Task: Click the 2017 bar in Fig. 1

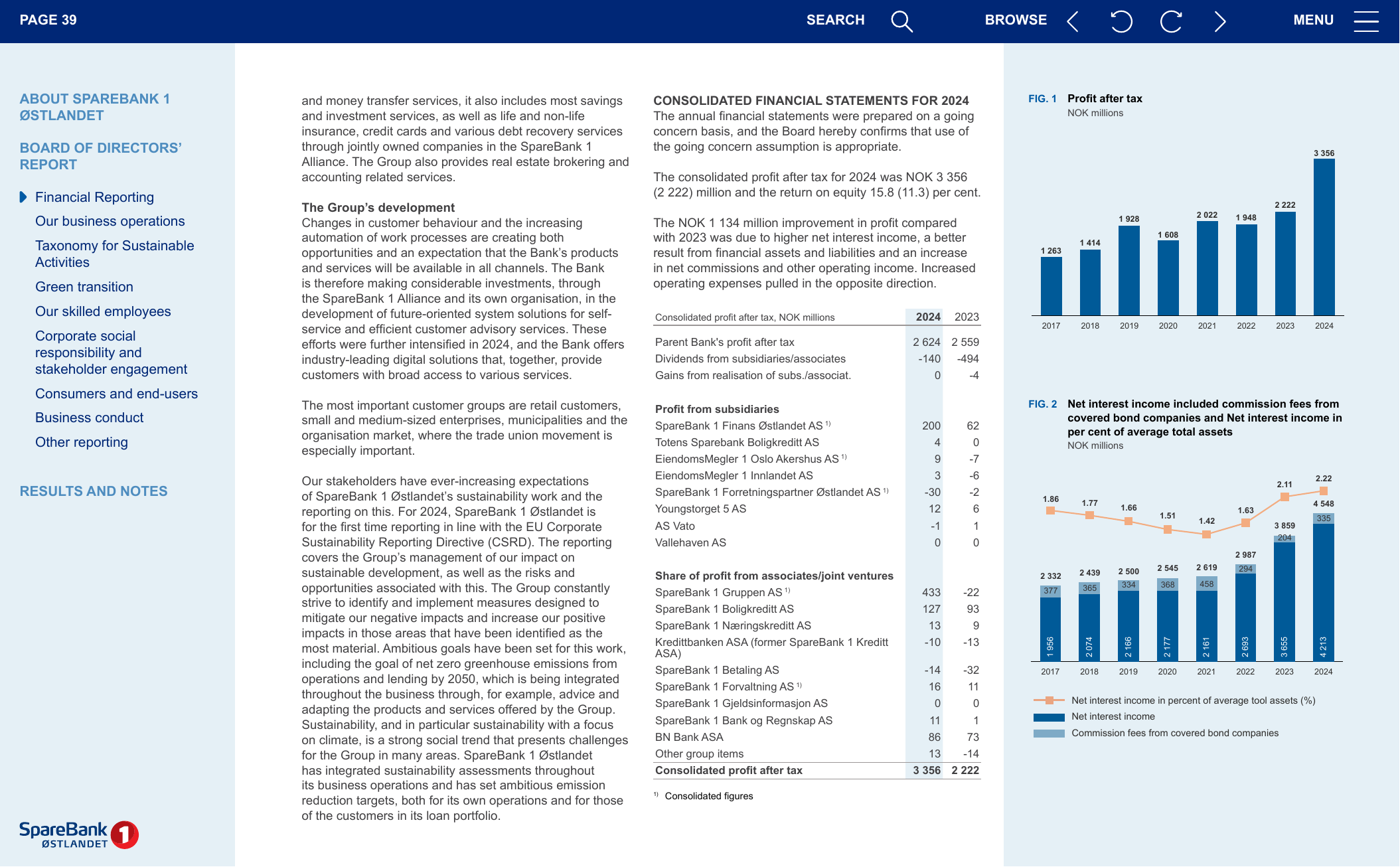Action: click(1051, 286)
